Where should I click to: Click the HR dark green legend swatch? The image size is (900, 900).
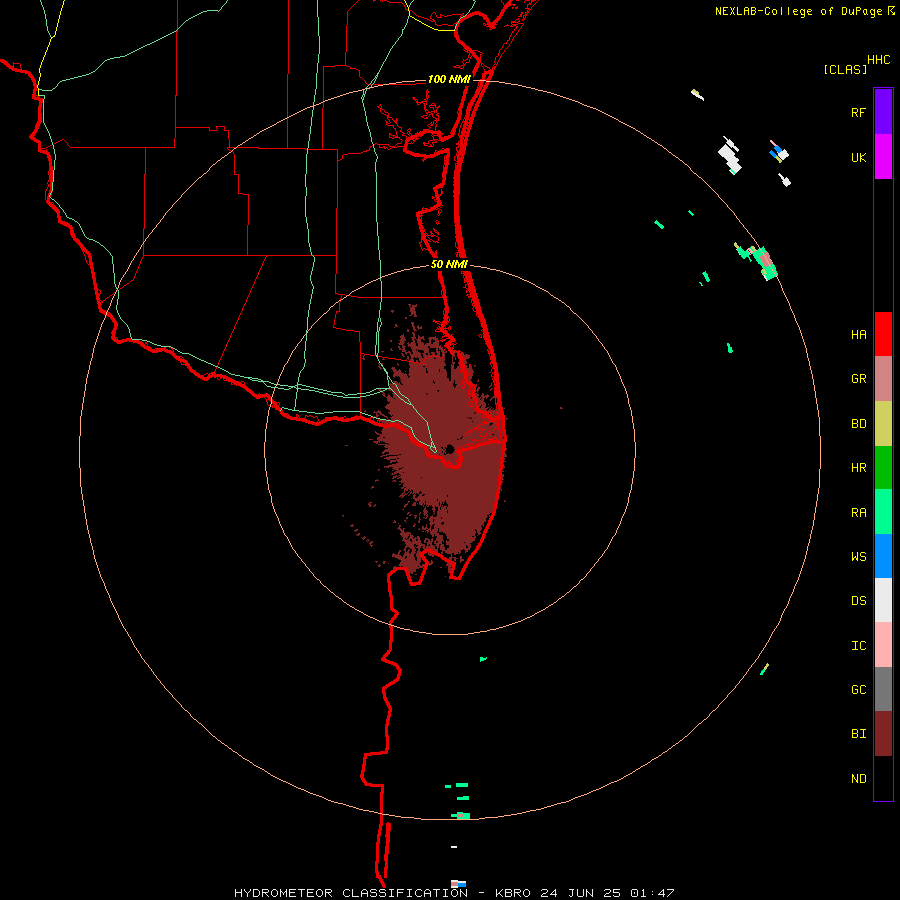(x=883, y=468)
